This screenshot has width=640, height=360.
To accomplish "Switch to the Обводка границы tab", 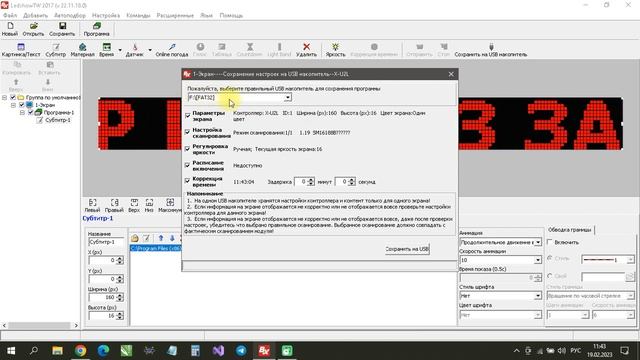I will (x=569, y=229).
